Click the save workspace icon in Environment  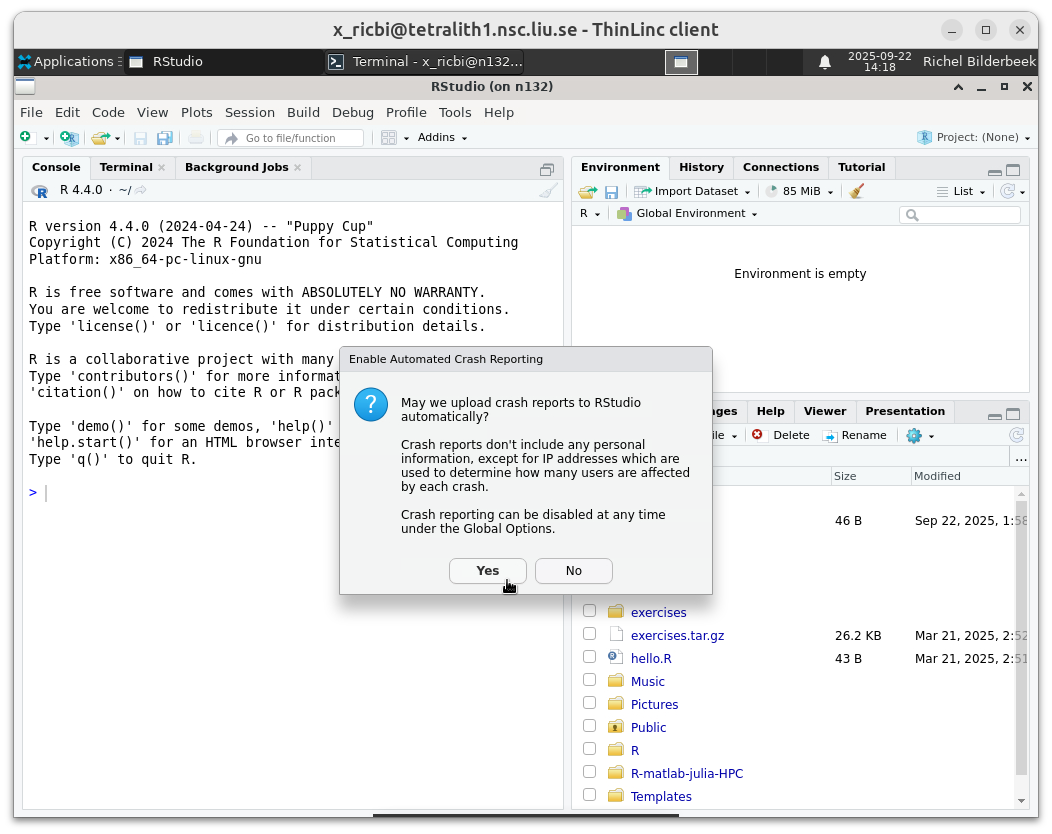tap(611, 191)
